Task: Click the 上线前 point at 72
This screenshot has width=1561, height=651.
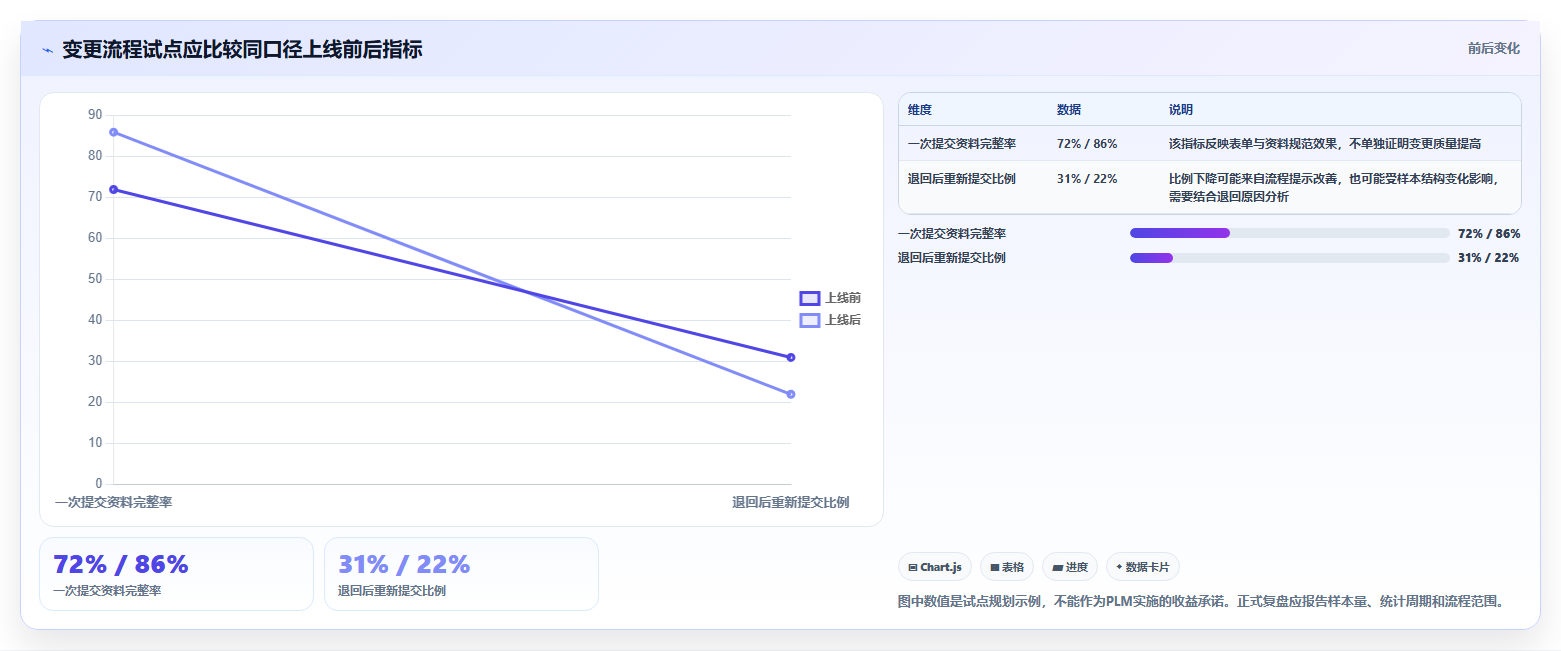Action: 113,189
